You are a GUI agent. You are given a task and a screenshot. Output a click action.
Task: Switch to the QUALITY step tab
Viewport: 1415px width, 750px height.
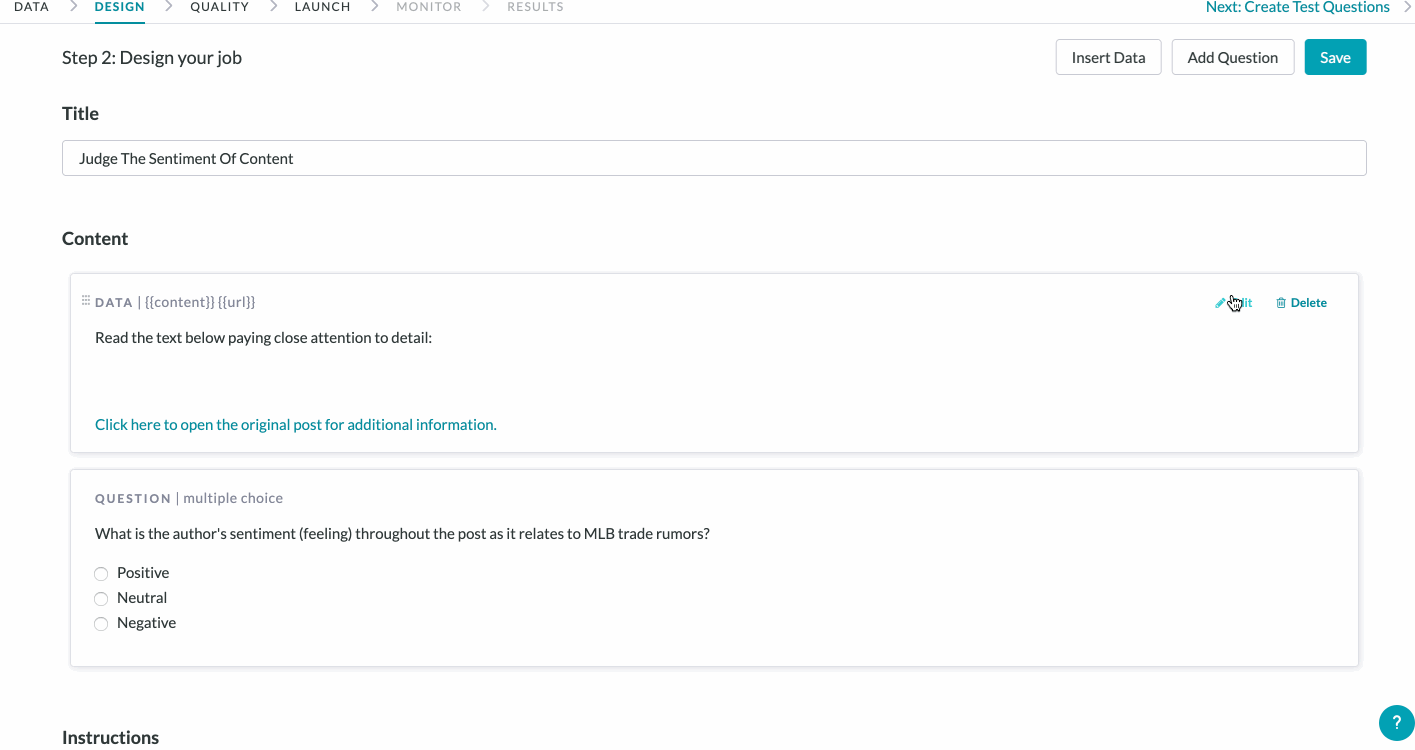click(219, 7)
